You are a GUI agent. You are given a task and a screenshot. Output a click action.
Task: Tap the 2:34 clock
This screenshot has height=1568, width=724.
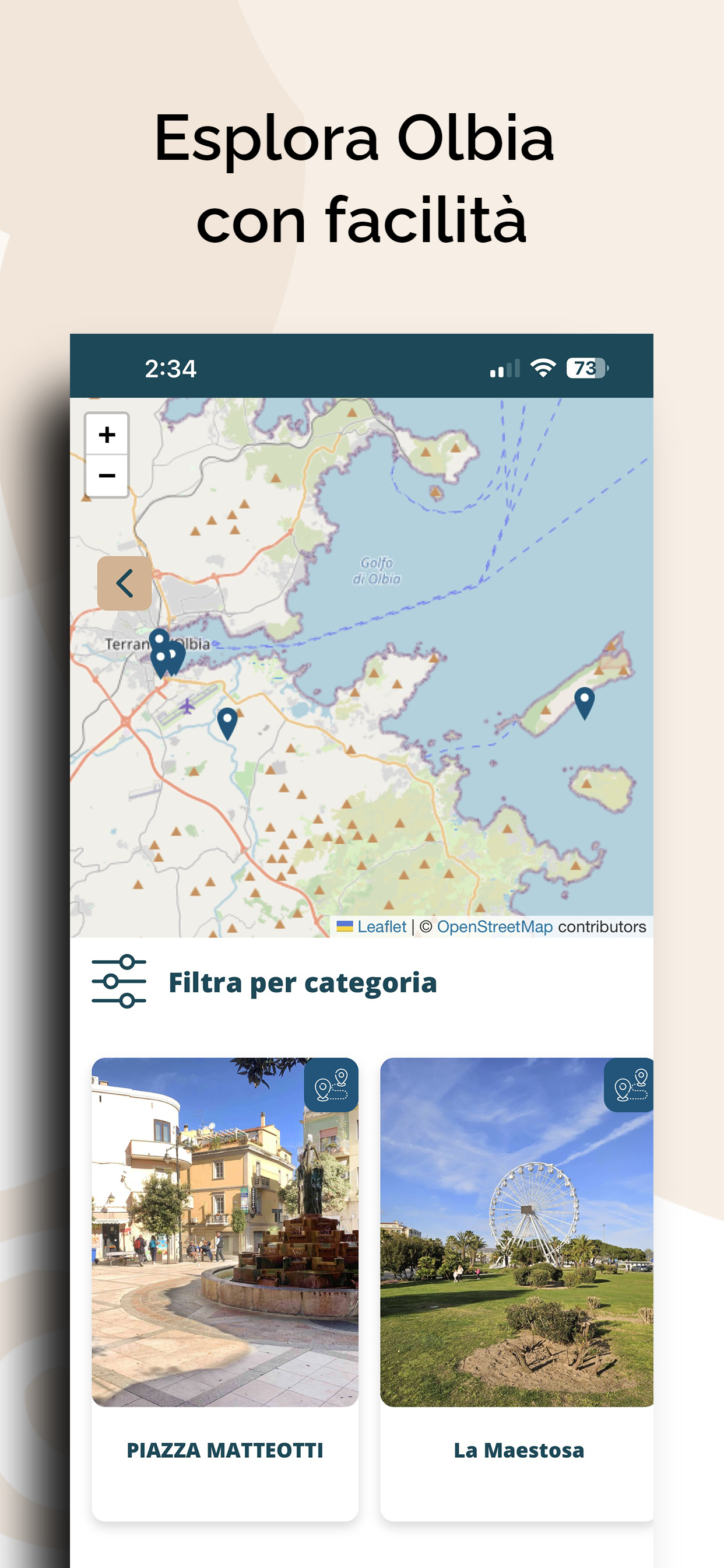(170, 368)
